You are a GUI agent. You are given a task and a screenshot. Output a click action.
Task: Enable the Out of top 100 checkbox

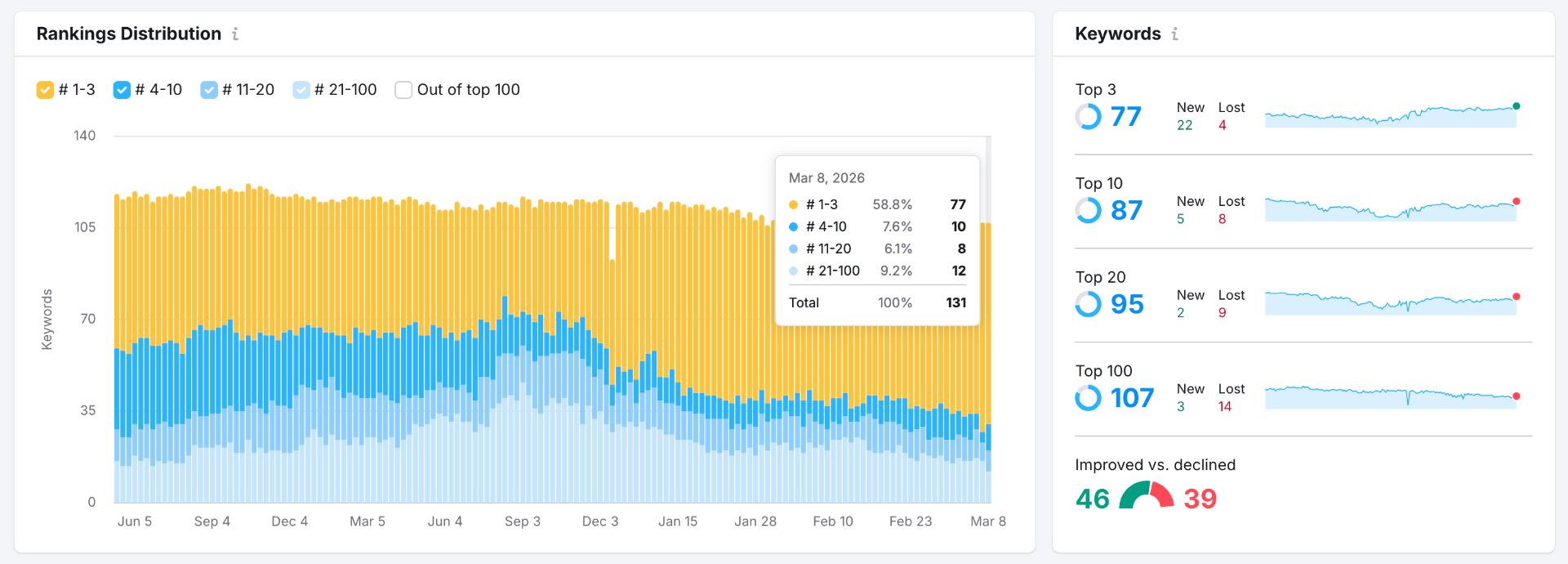click(403, 90)
